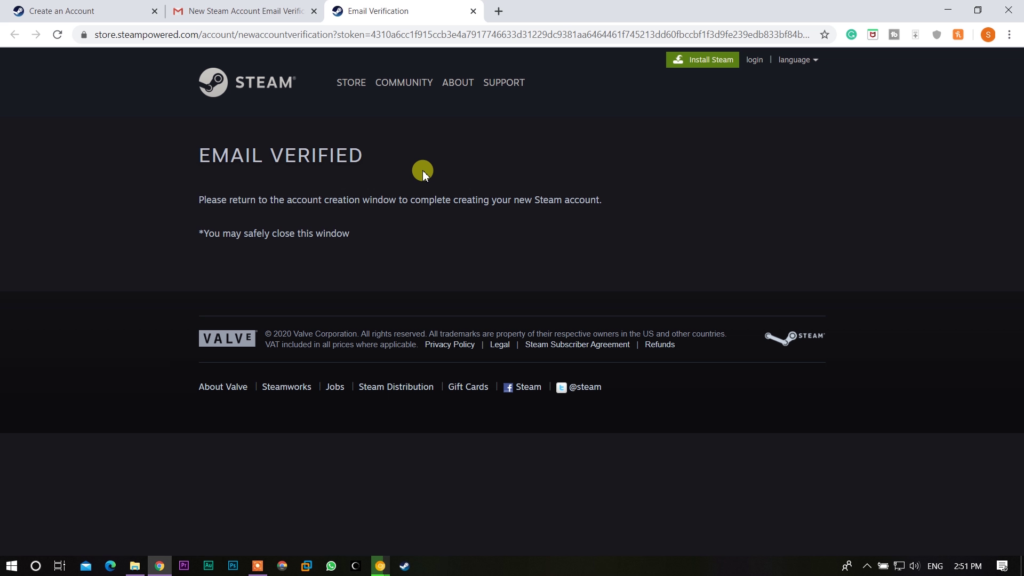Click the 2:51 PM clock

pos(968,566)
